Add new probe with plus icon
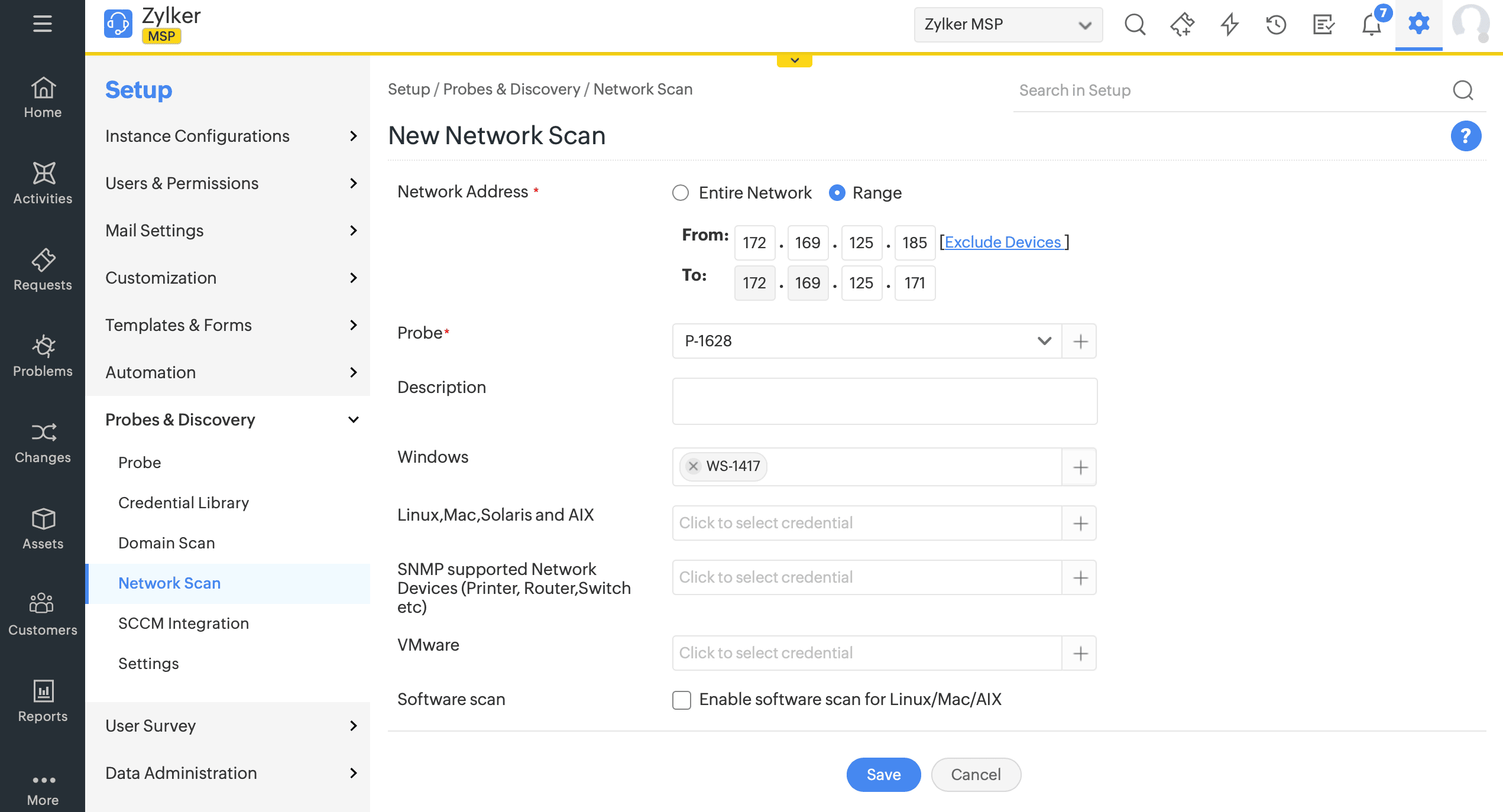 click(x=1080, y=341)
